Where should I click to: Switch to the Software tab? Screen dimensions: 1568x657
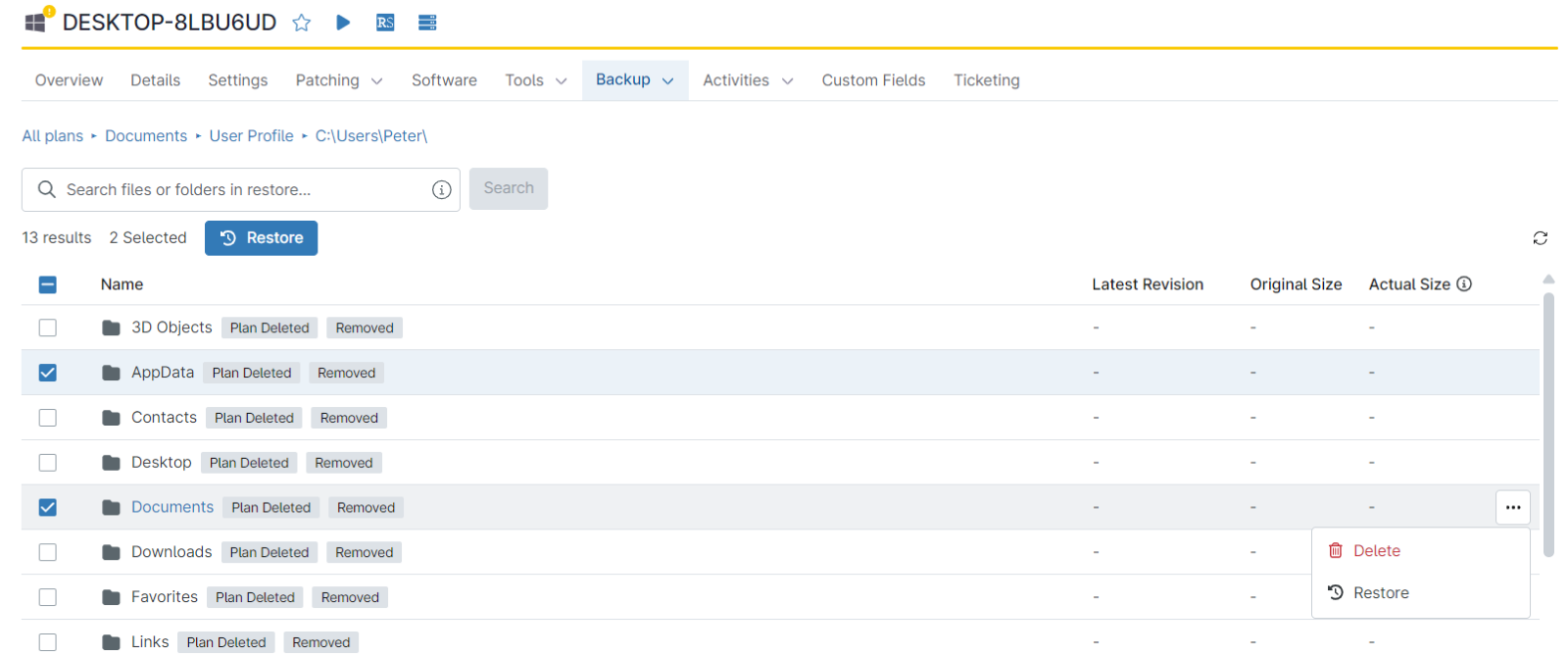(444, 80)
